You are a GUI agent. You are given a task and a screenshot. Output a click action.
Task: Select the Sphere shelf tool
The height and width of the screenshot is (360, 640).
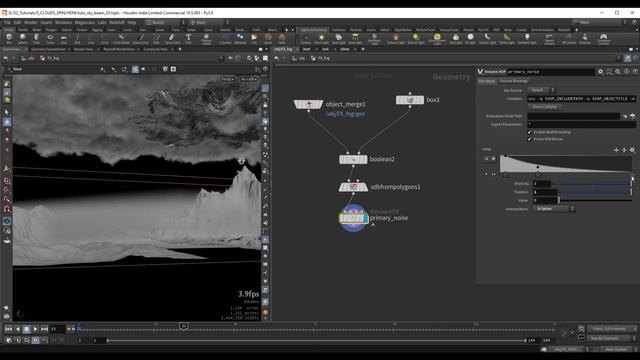22,38
